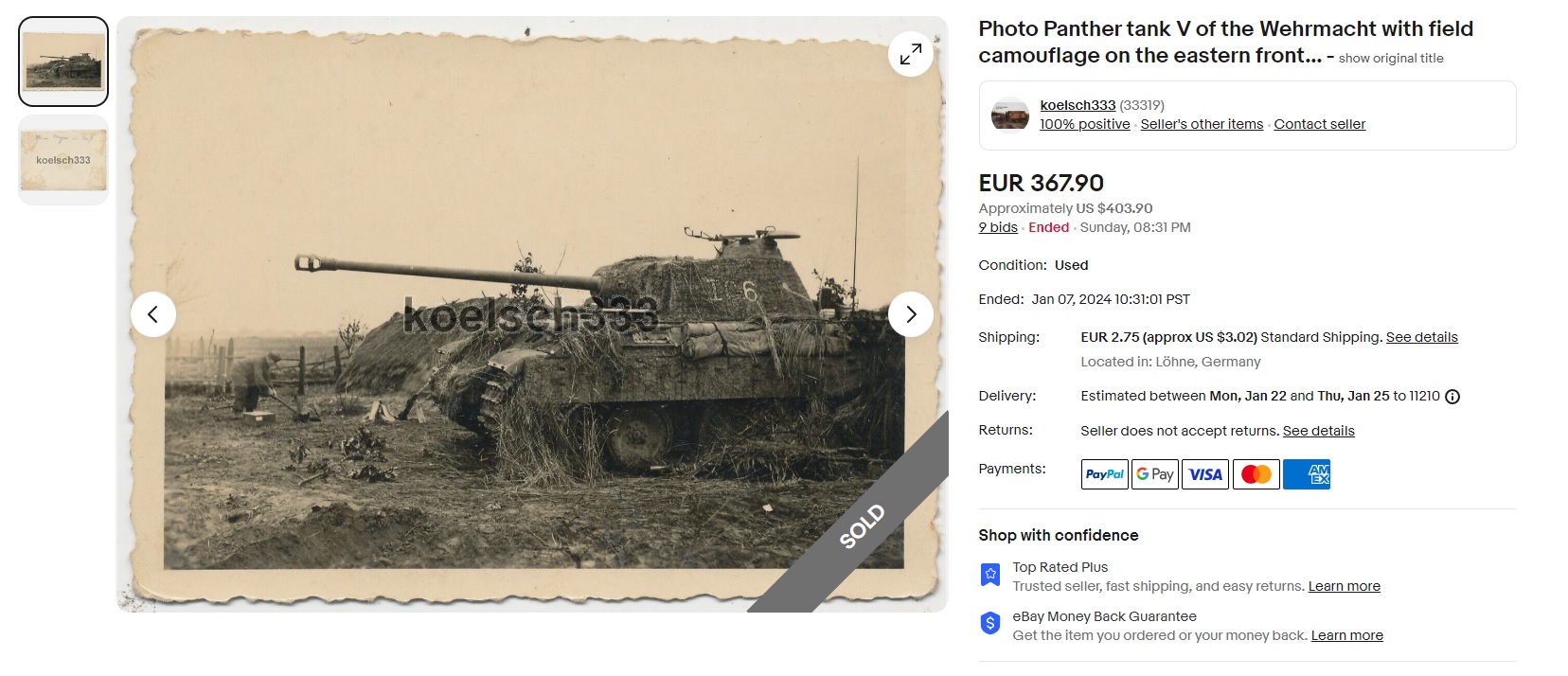Open returns See details link
Viewport: 1568px width, 676px height.
coord(1318,431)
